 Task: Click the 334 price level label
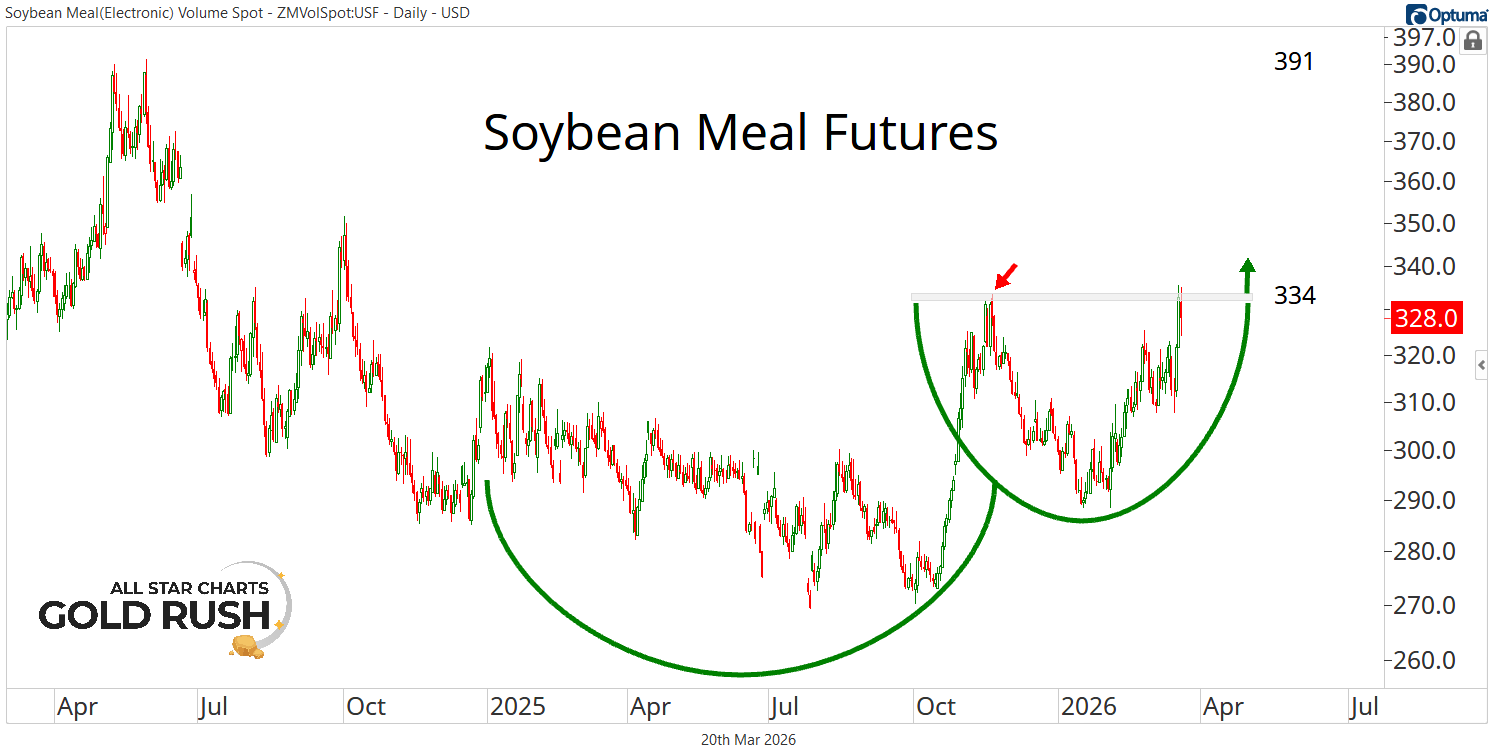(x=1294, y=296)
